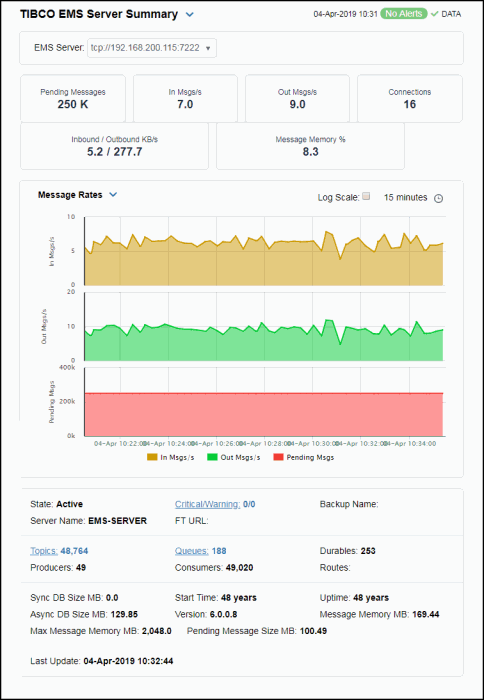Click the Message Memory MB value 169.44

coord(426,615)
